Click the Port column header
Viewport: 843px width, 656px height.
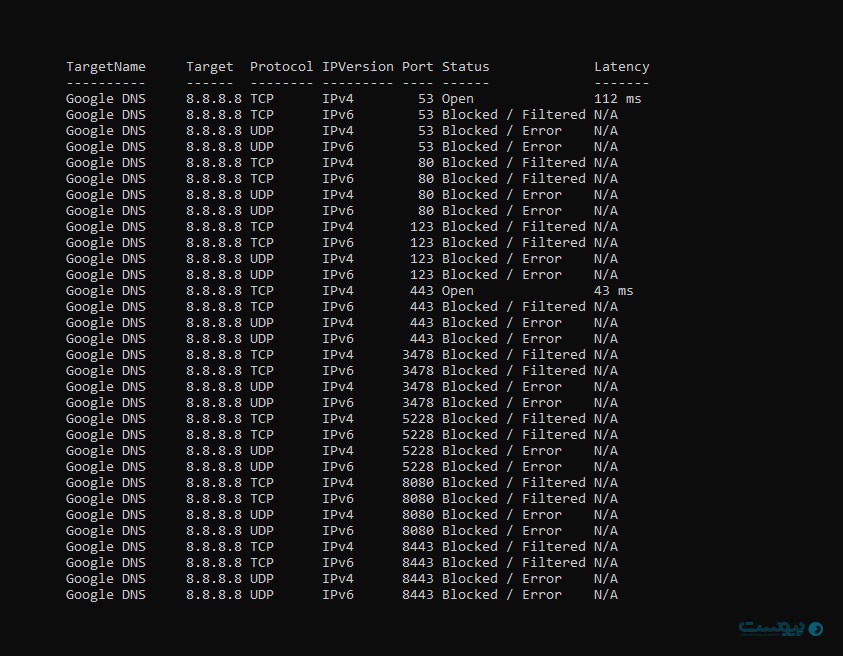coord(418,67)
